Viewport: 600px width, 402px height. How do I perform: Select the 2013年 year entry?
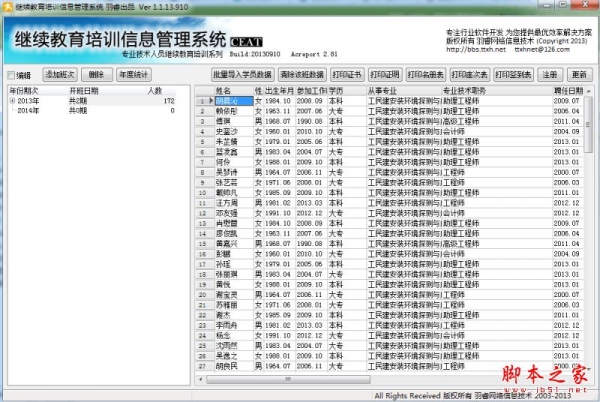[x=28, y=101]
